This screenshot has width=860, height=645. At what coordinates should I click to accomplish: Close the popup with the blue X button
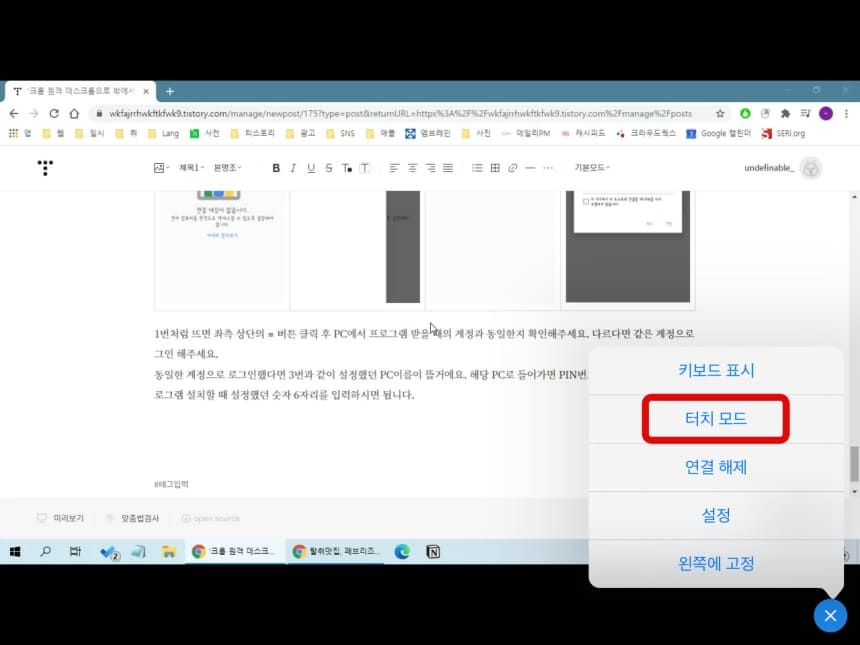coord(829,616)
